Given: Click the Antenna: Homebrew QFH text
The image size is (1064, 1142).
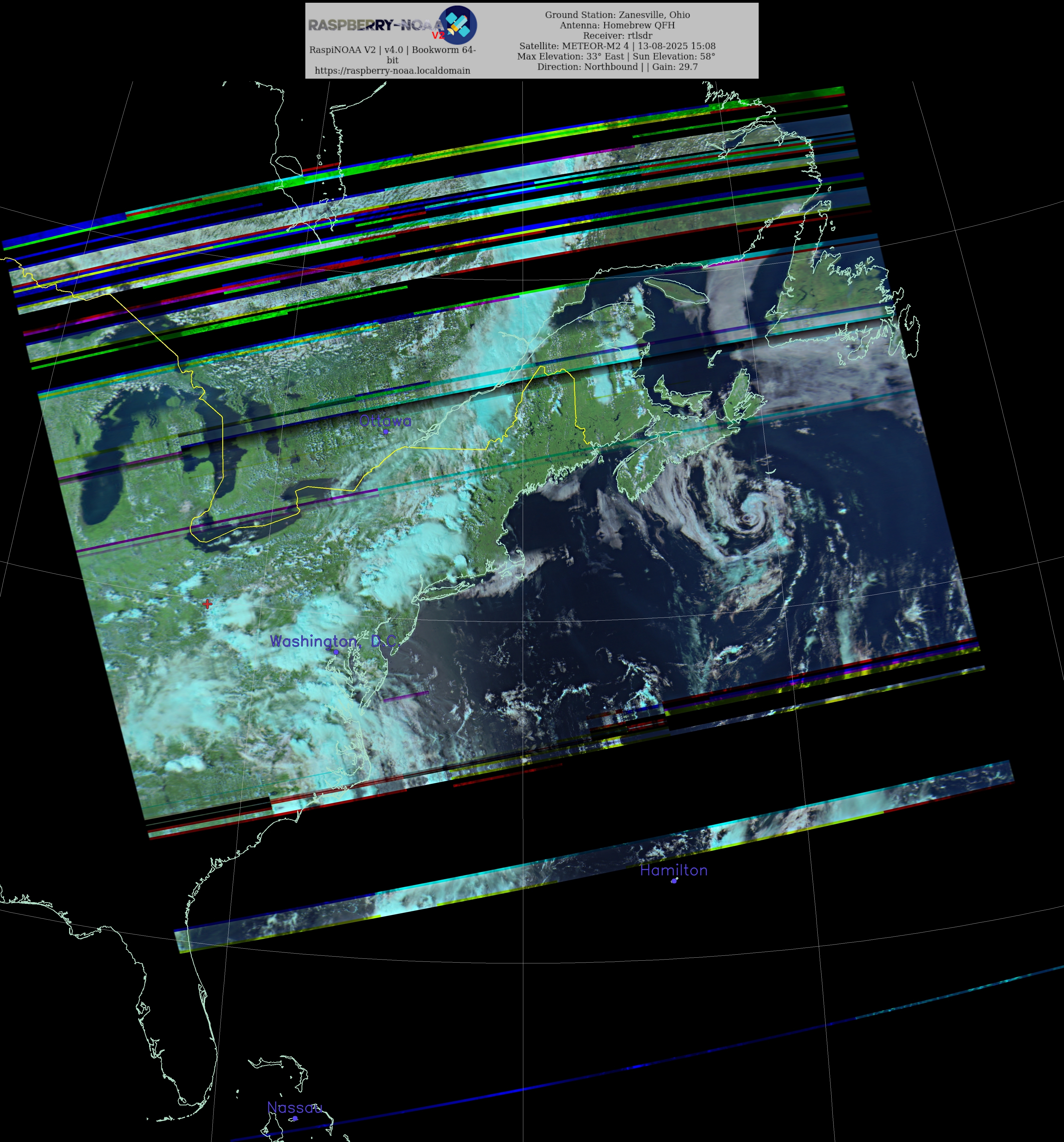Looking at the screenshot, I should point(617,25).
